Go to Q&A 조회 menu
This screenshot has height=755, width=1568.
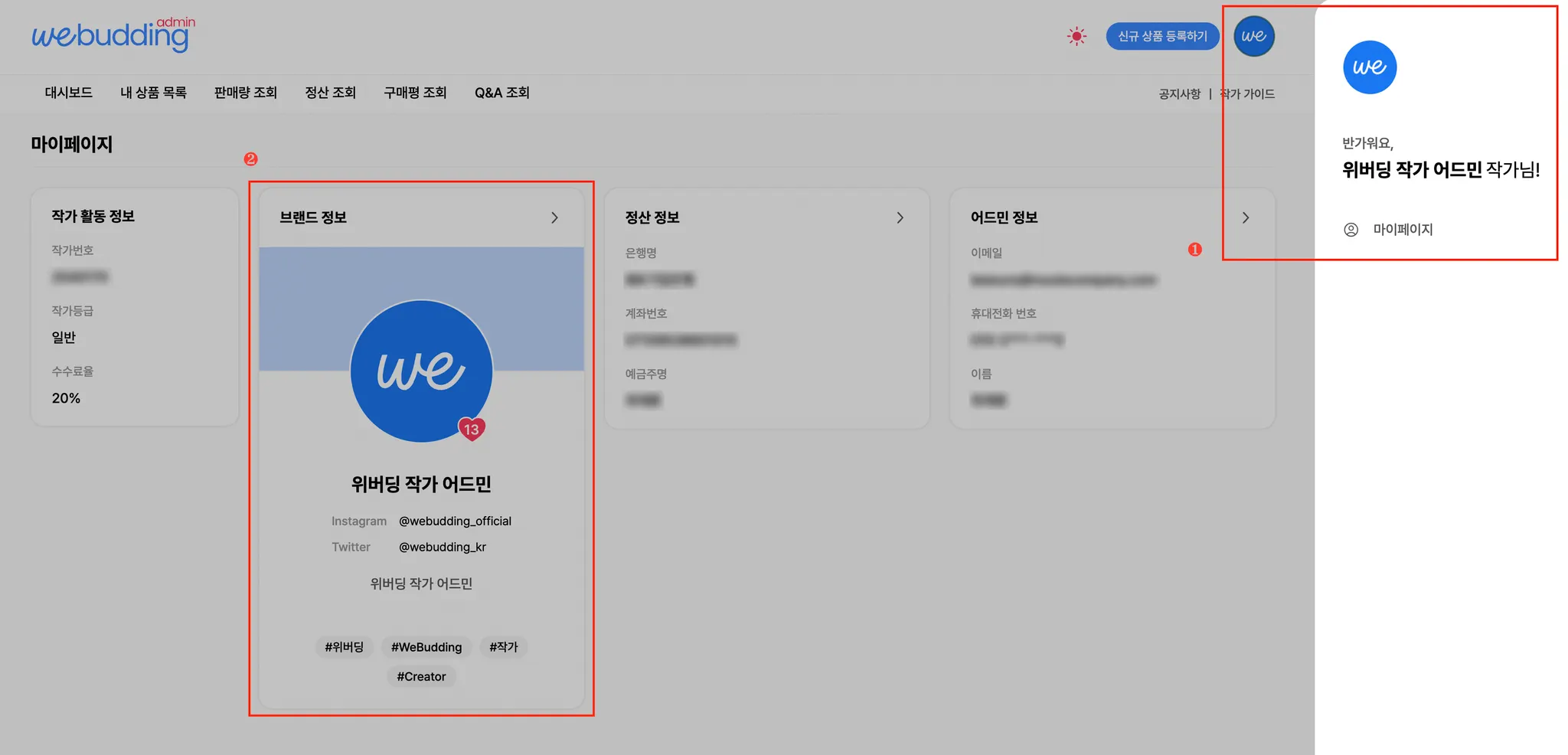click(502, 93)
